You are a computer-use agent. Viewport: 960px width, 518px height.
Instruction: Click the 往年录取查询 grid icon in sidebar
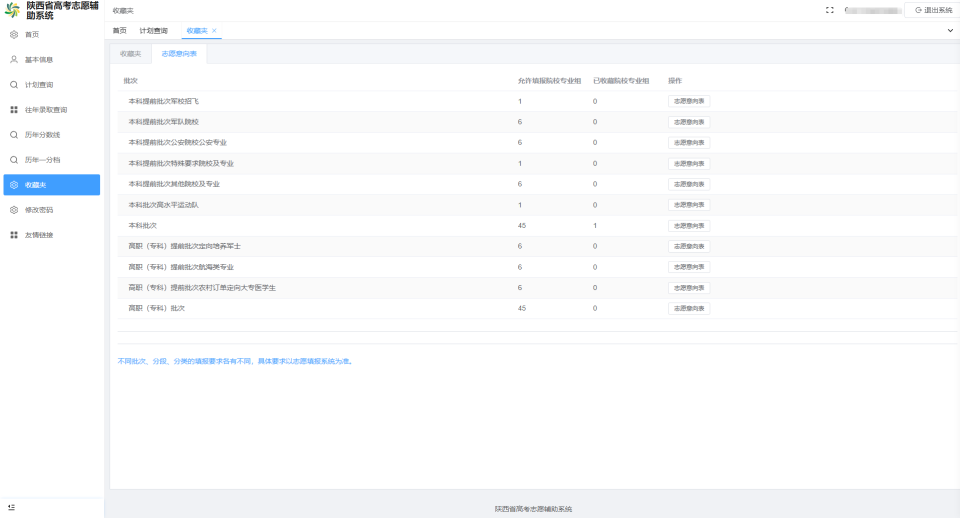point(14,110)
